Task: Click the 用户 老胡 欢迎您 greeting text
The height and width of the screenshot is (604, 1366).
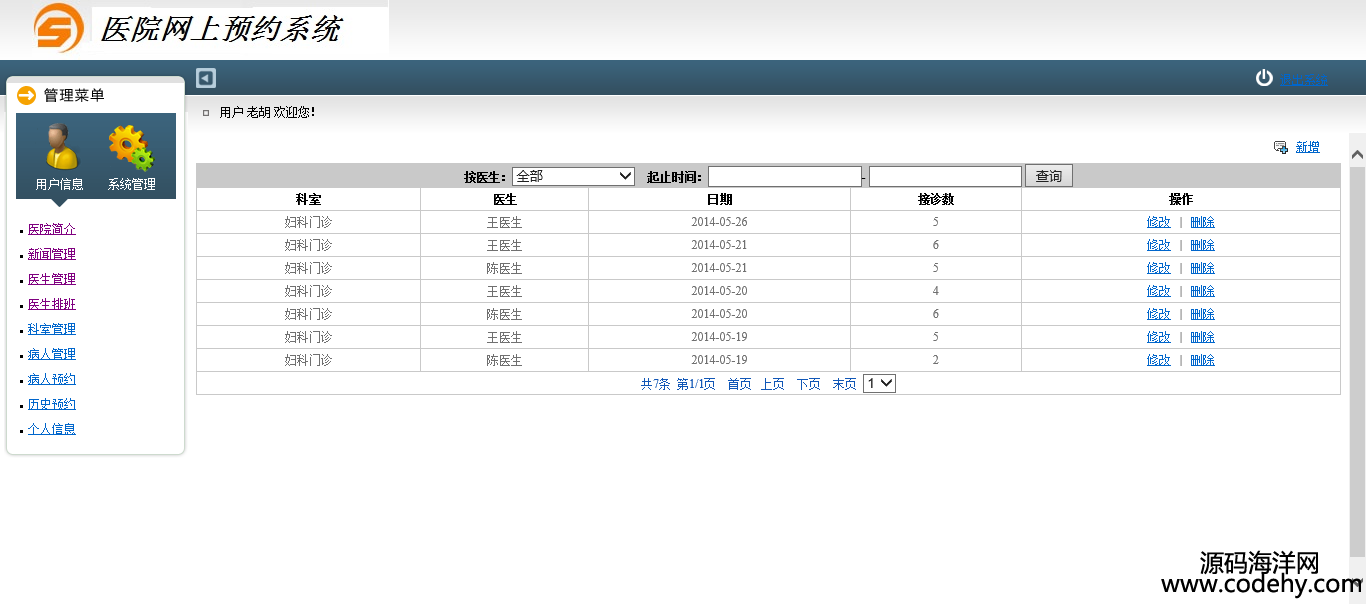Action: coord(267,112)
